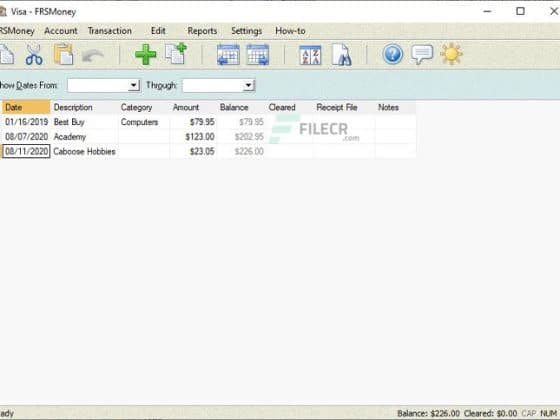
Task: Open the Edit menu
Action: [x=158, y=31]
